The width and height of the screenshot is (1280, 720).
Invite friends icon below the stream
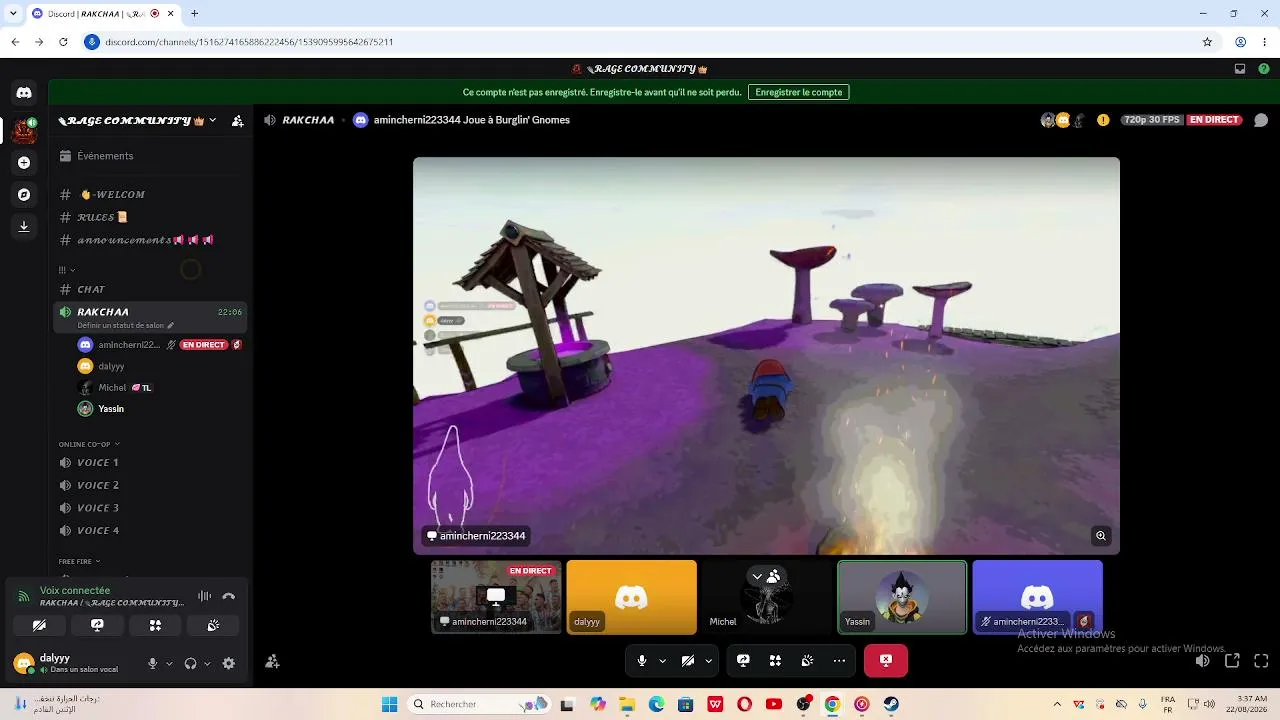272,661
